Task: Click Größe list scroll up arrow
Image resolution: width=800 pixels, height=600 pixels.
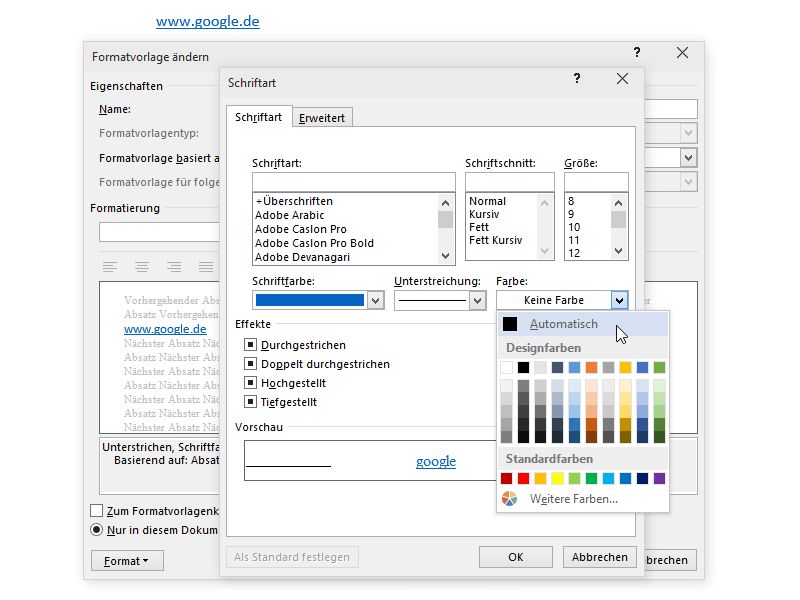Action: click(618, 203)
